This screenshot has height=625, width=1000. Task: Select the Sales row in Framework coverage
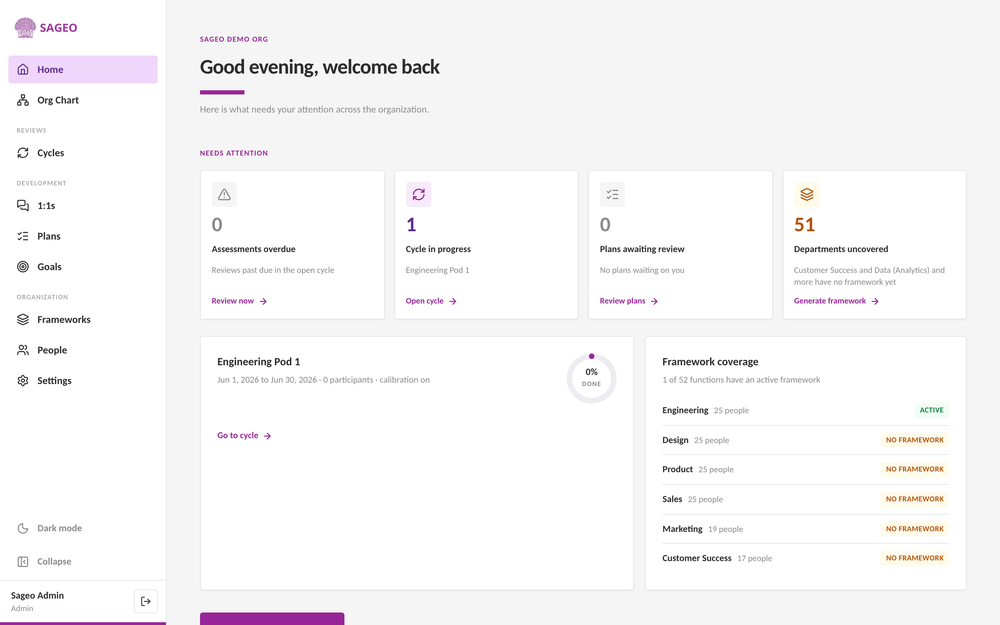tap(805, 499)
